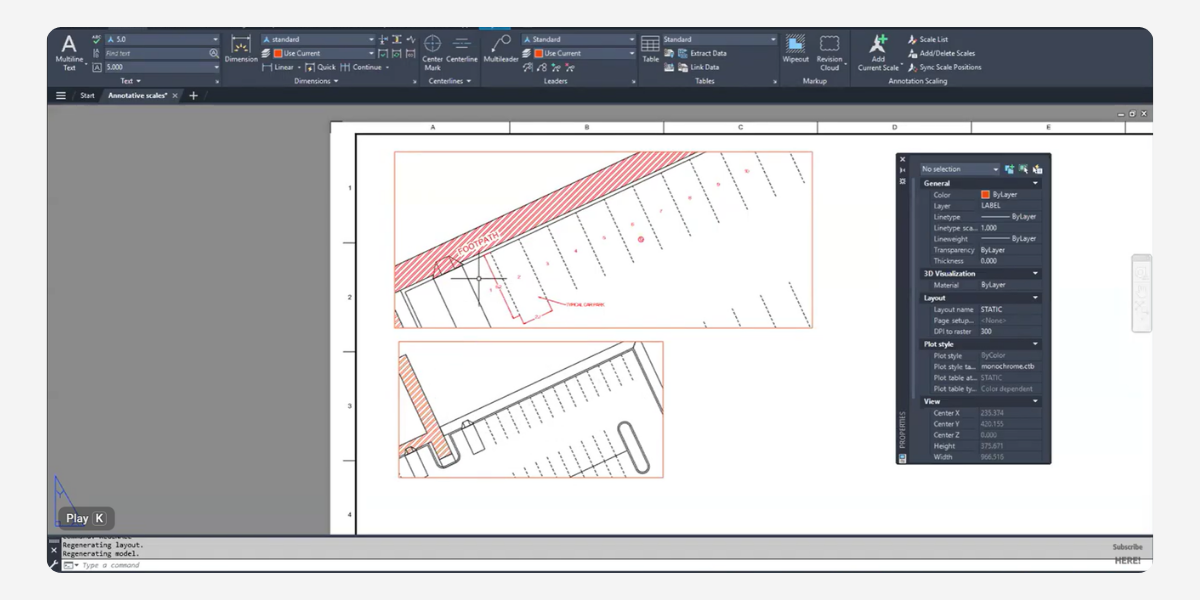Insert a Table from ribbon
1200x600 pixels.
[x=650, y=50]
